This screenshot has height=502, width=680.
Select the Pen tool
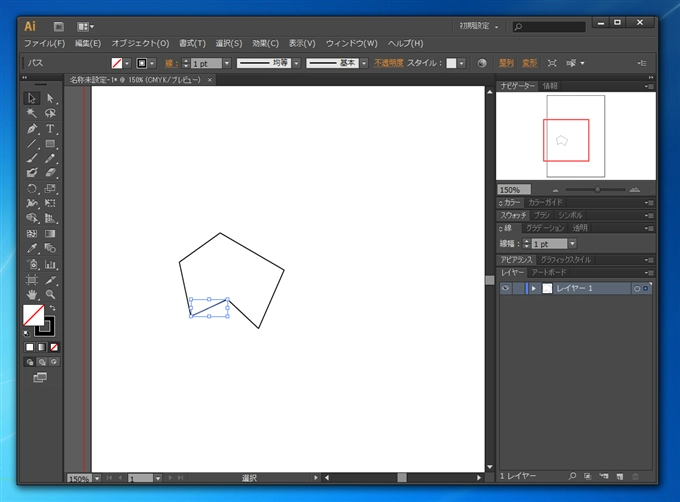pyautogui.click(x=32, y=129)
